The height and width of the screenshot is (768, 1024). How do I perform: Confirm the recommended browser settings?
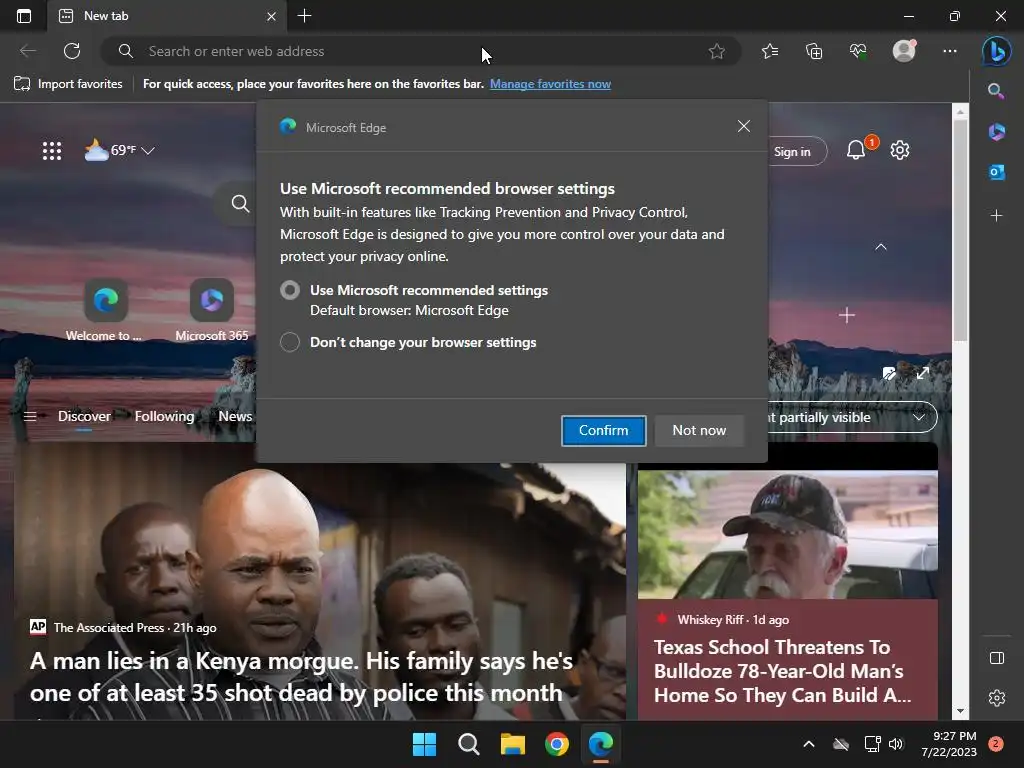(x=603, y=430)
